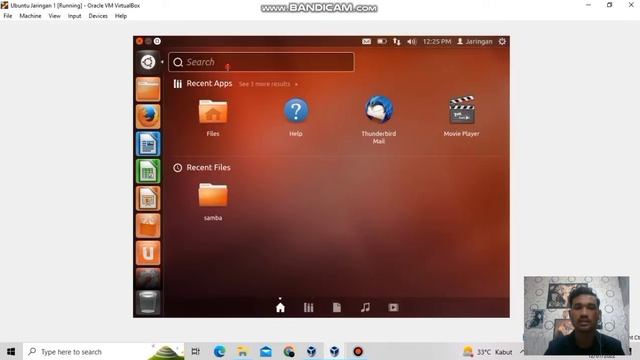
Task: Open the sound volume indicator
Action: 411,41
